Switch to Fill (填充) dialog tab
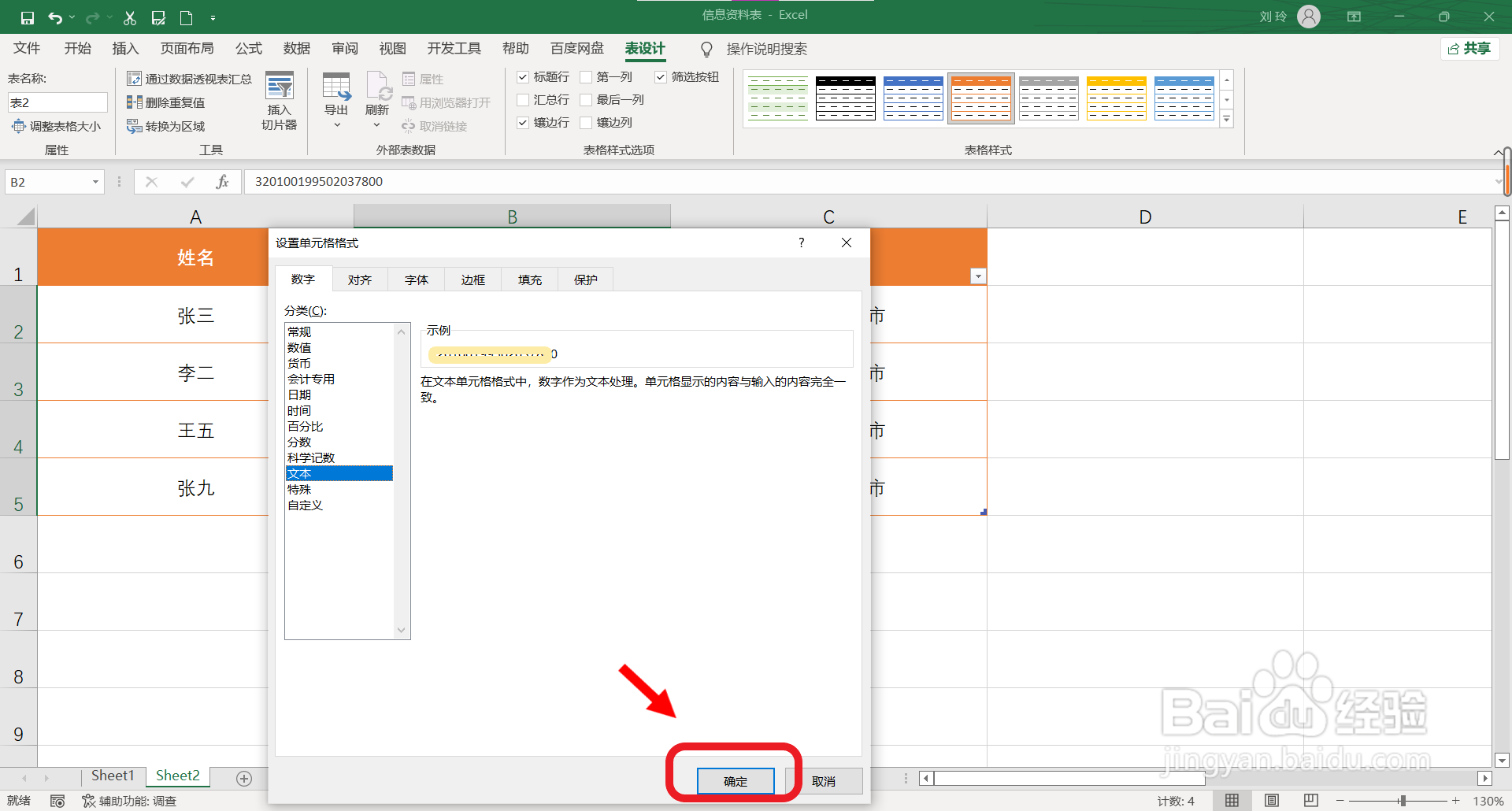Viewport: 1512px width, 811px height. [530, 280]
